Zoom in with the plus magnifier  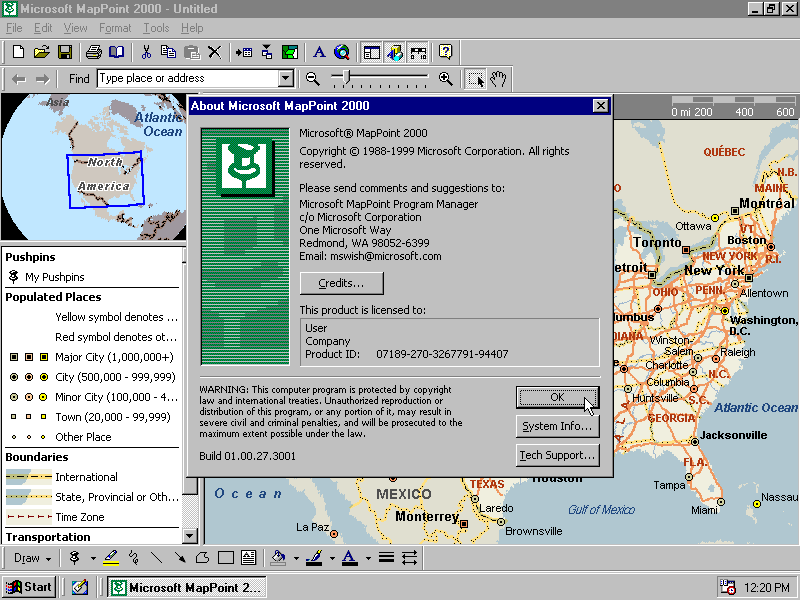point(445,79)
